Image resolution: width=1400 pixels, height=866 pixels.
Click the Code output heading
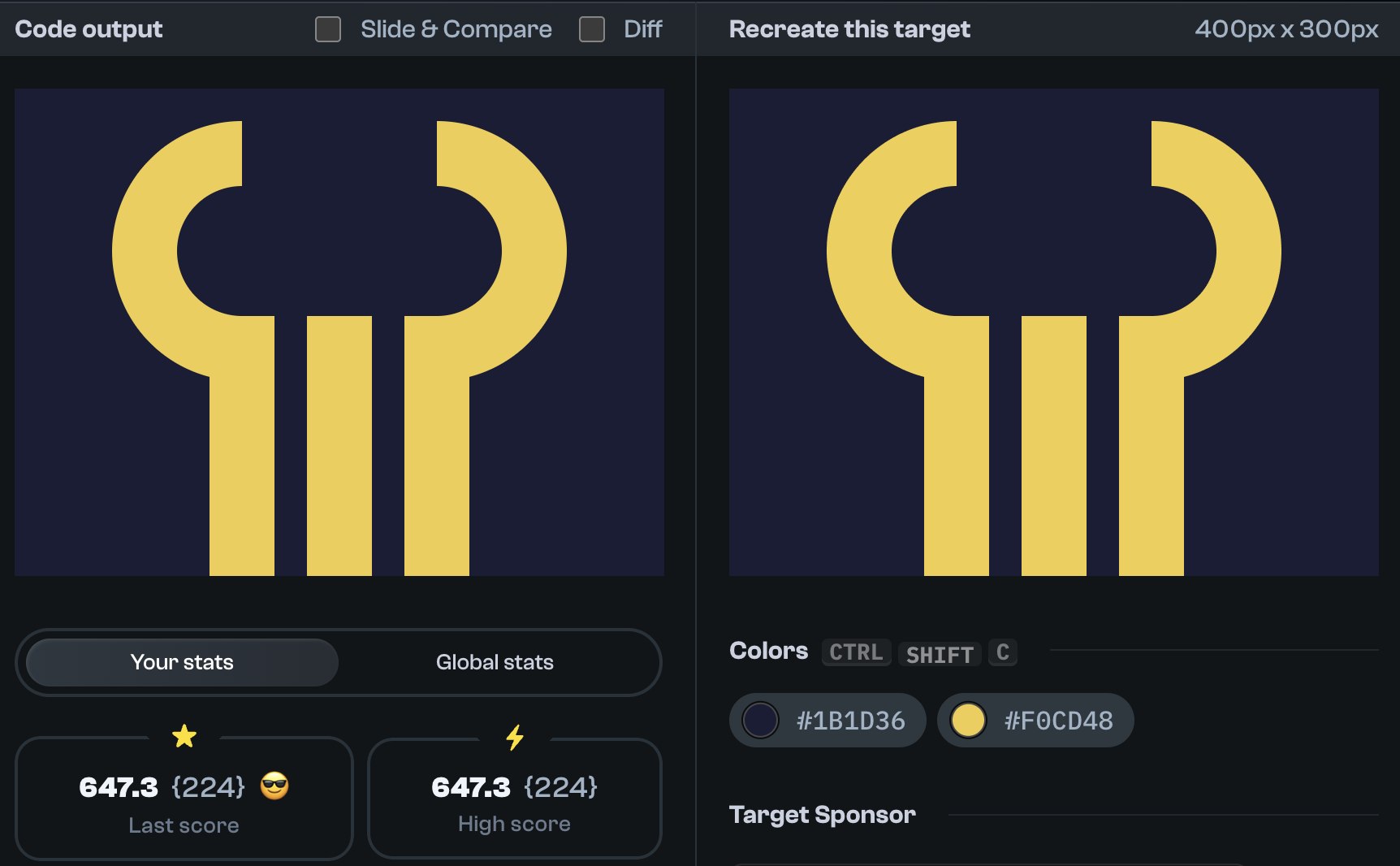pos(89,29)
